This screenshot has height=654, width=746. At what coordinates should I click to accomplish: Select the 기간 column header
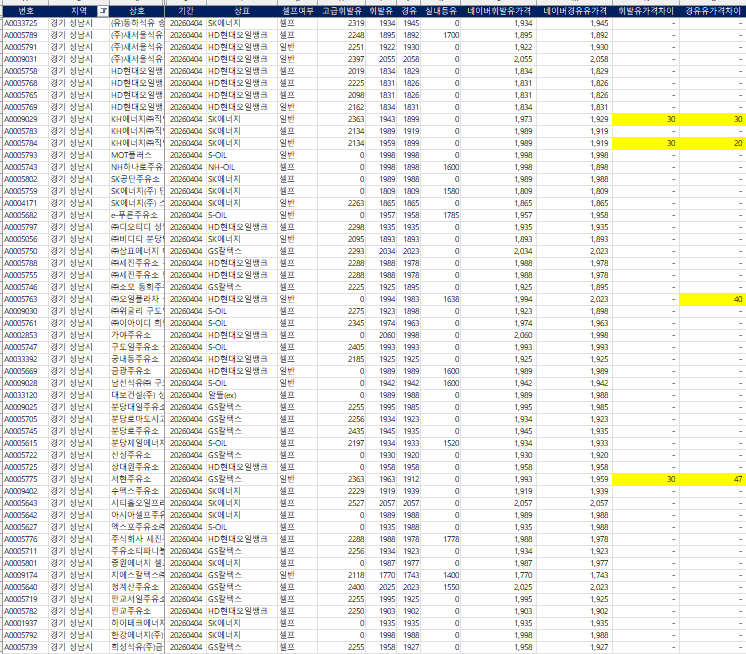click(186, 11)
